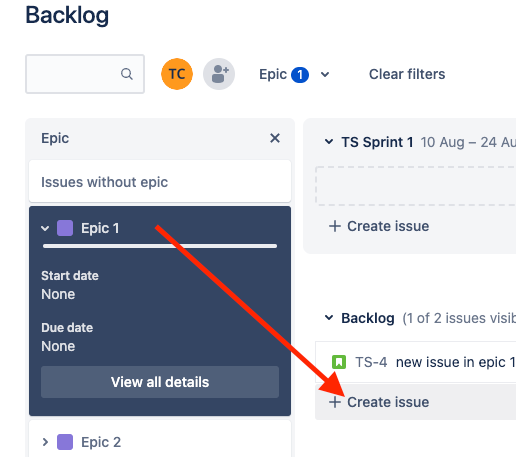Click the plus icon under TS Sprint 1
This screenshot has height=457, width=516.
[335, 226]
